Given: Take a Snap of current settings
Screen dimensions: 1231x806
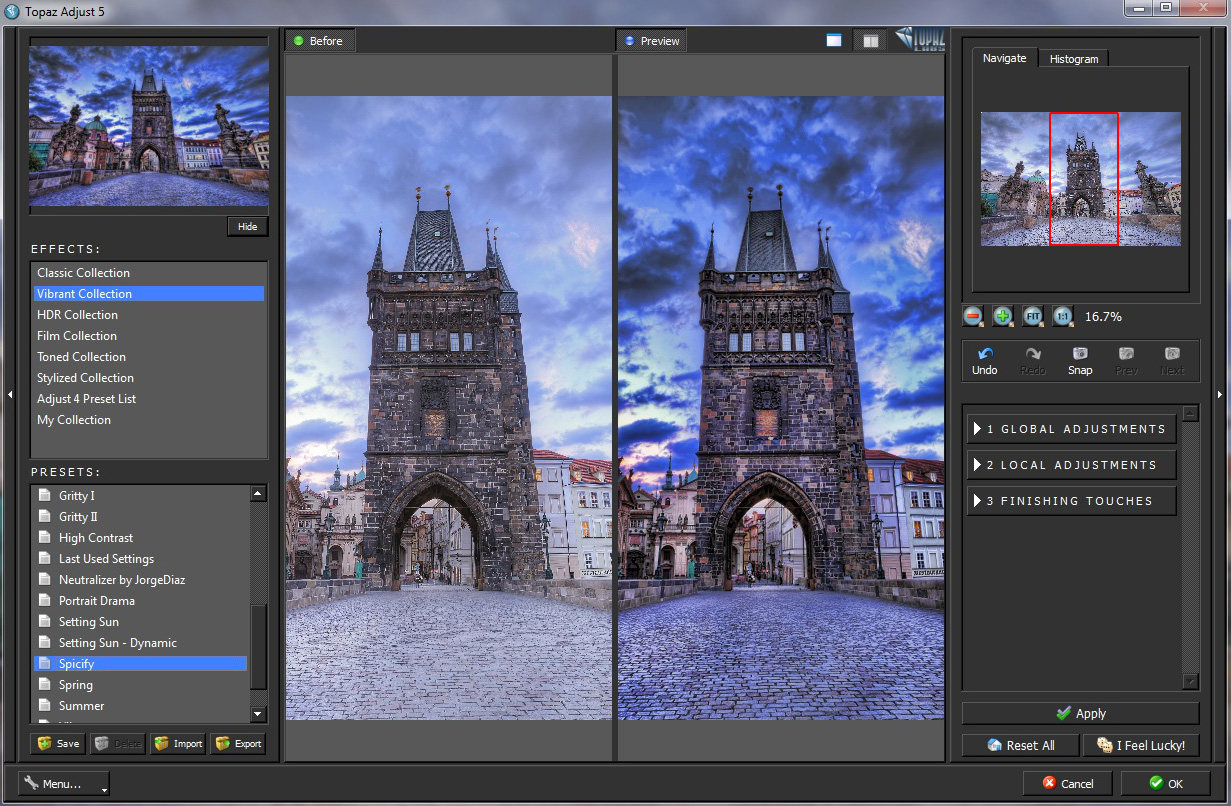Looking at the screenshot, I should point(1080,361).
